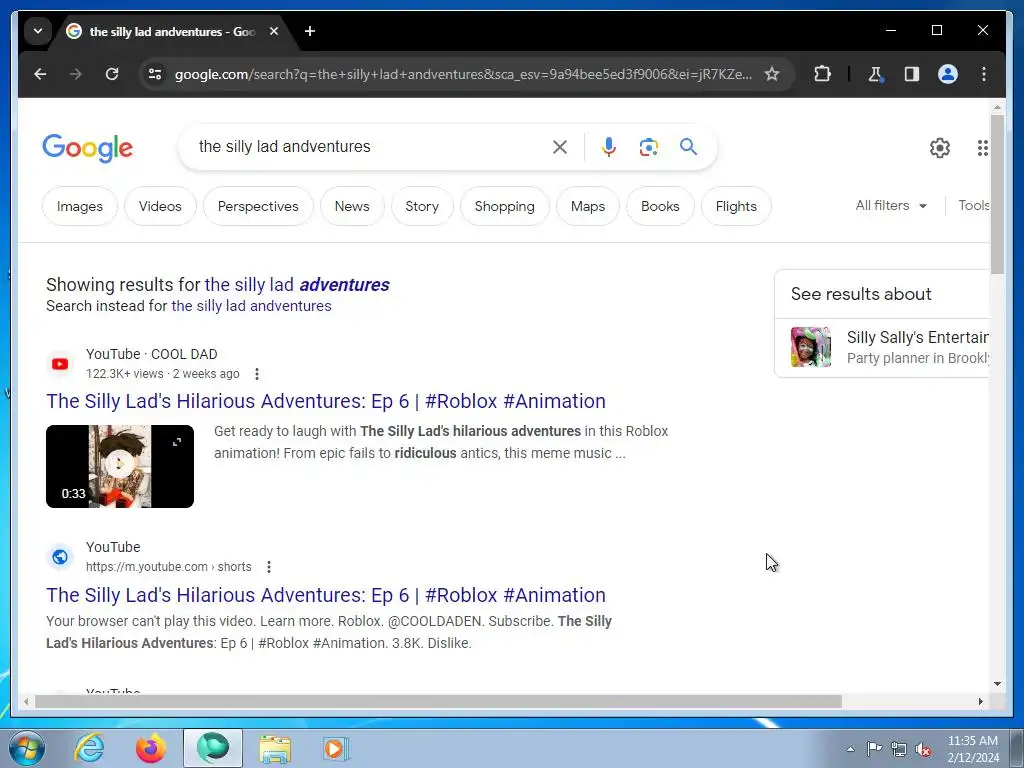This screenshot has width=1024, height=768.
Task: Switch to News results
Action: coord(352,206)
